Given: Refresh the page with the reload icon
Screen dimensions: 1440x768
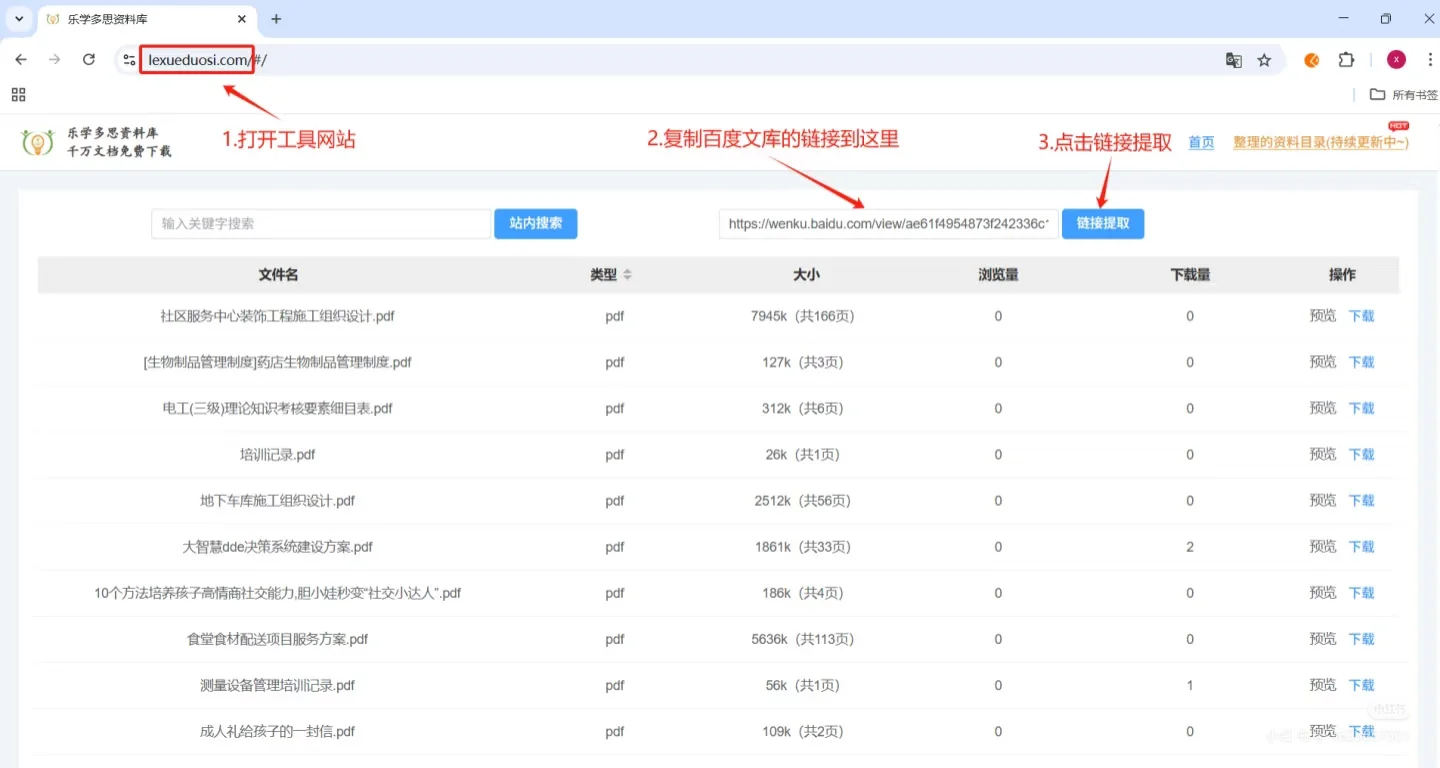Looking at the screenshot, I should (x=88, y=60).
